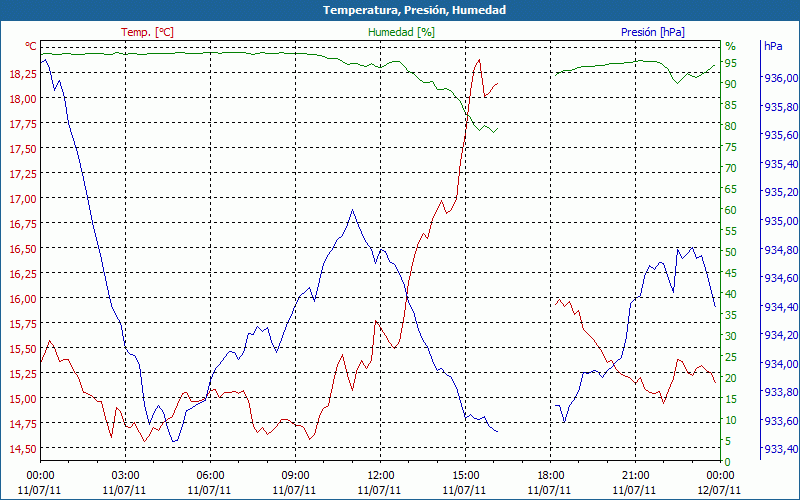Click the '°C' unit label on temperature axis

[31, 46]
